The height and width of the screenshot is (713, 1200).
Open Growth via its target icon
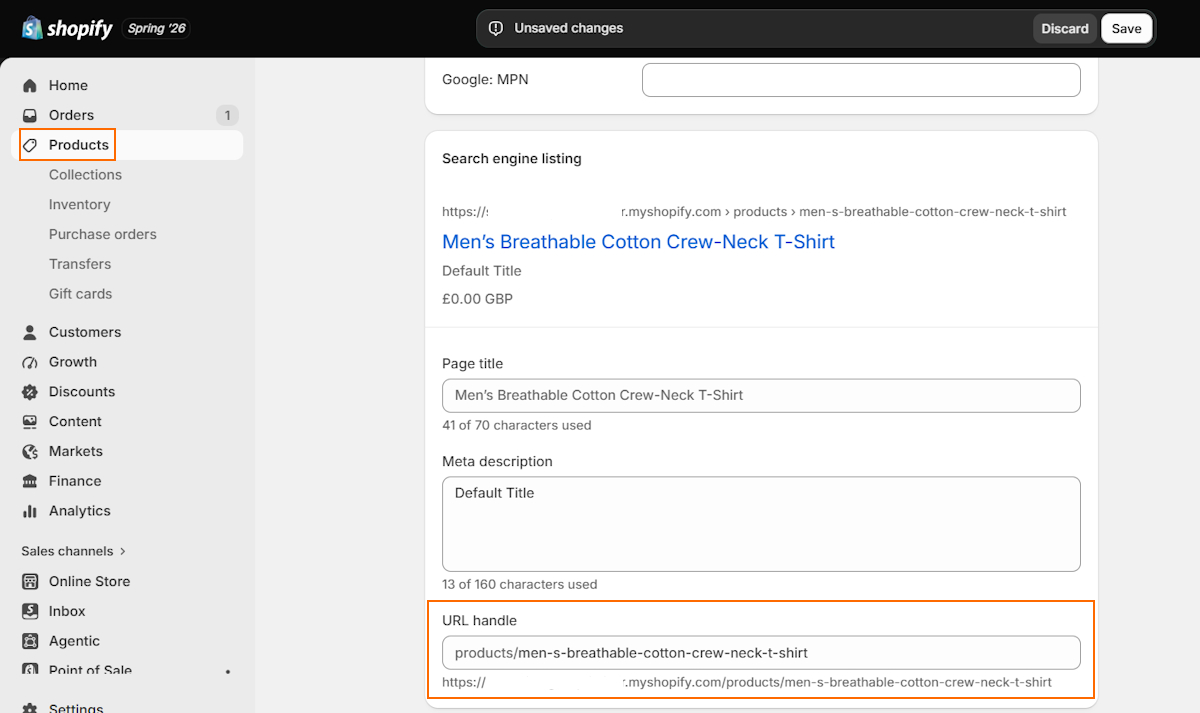tap(30, 363)
